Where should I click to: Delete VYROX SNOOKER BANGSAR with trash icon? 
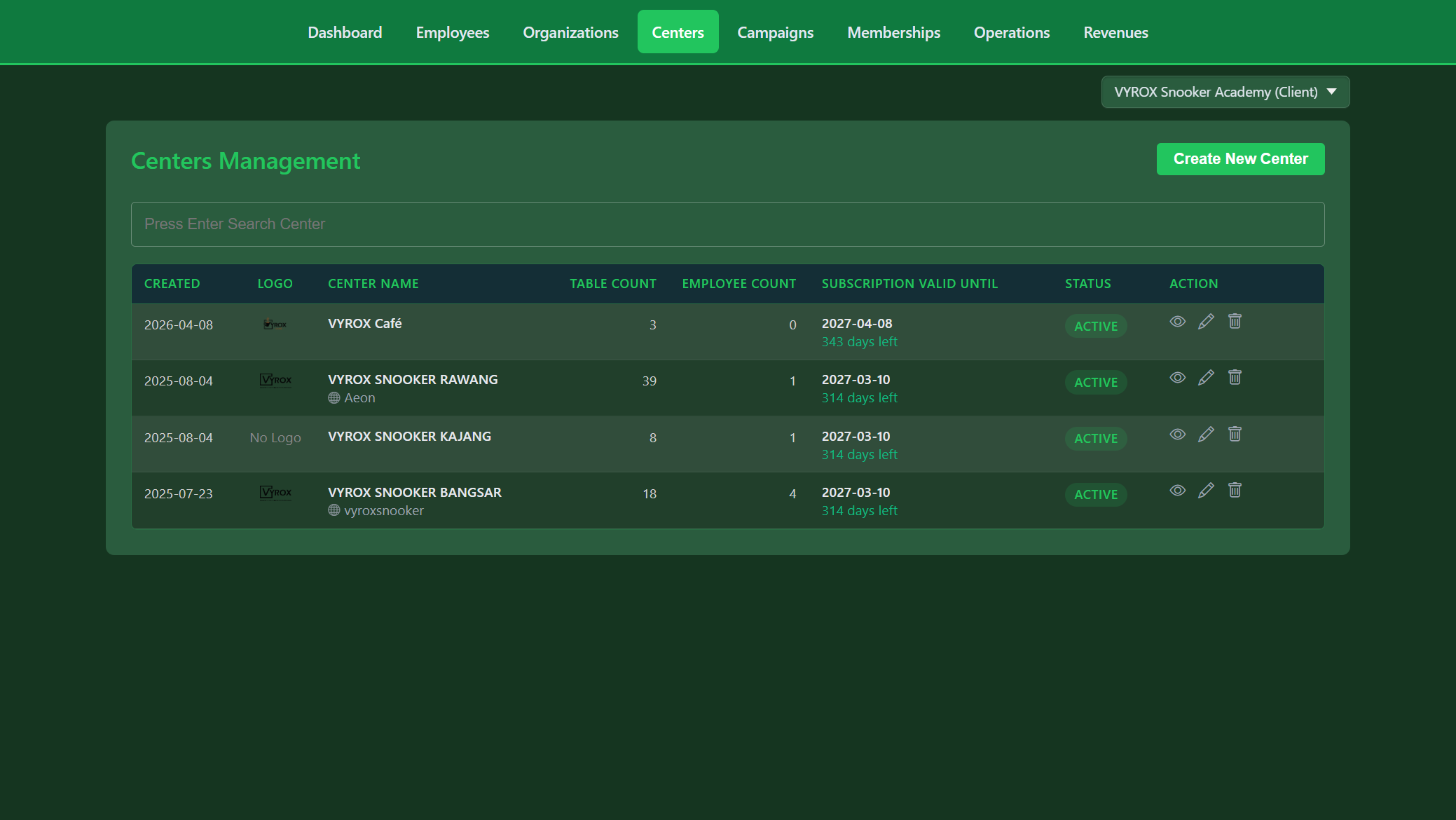(1235, 490)
